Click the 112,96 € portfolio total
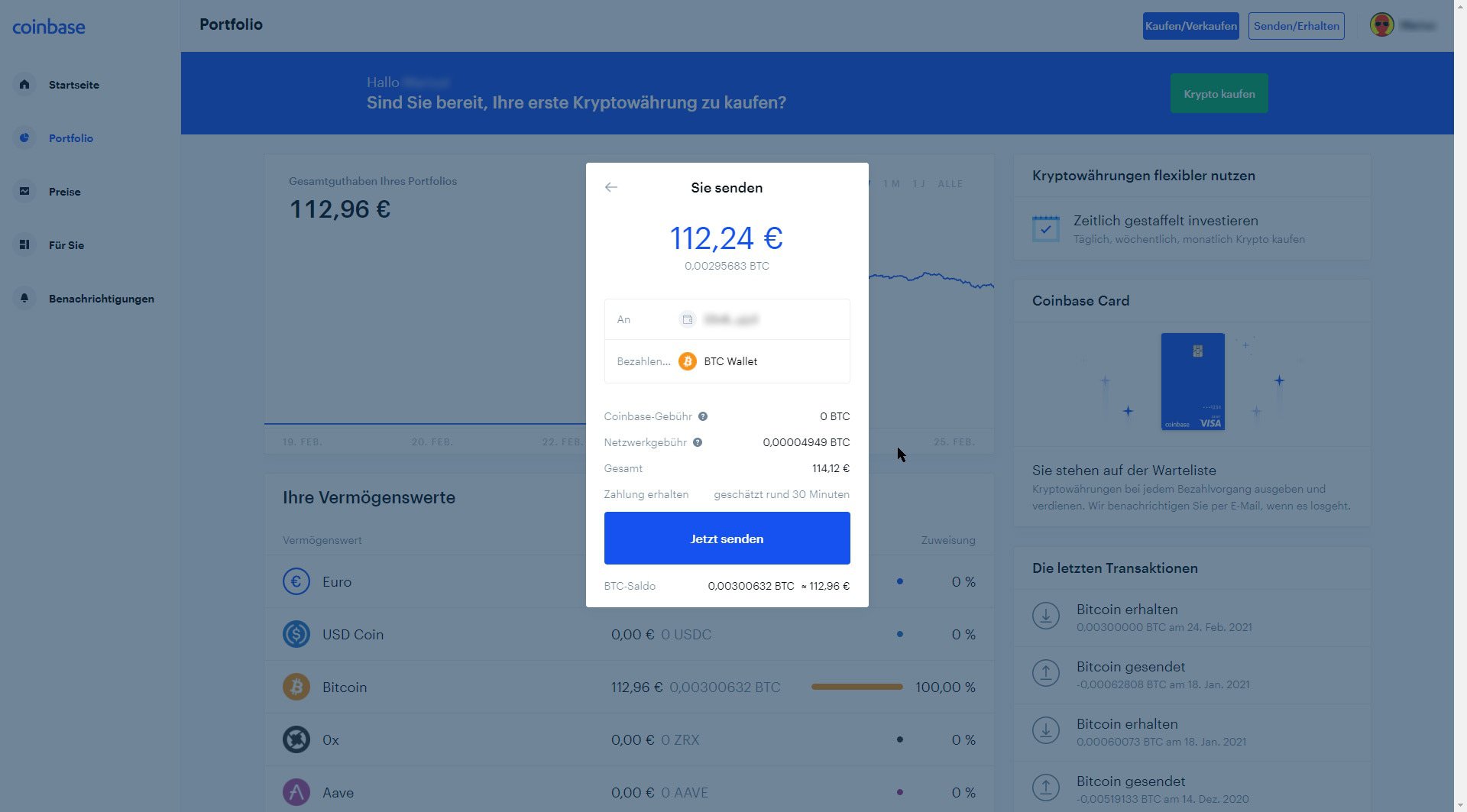This screenshot has width=1467, height=812. tap(340, 209)
